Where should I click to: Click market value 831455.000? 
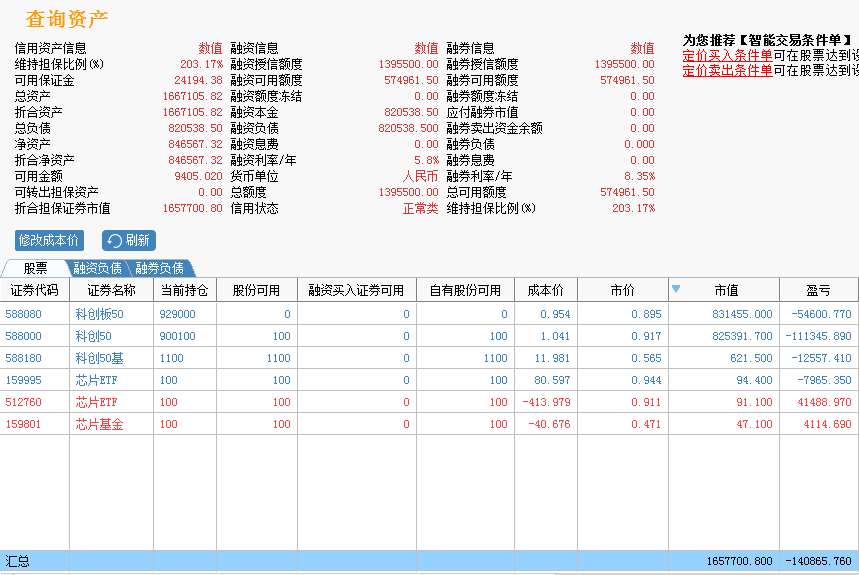tap(742, 314)
